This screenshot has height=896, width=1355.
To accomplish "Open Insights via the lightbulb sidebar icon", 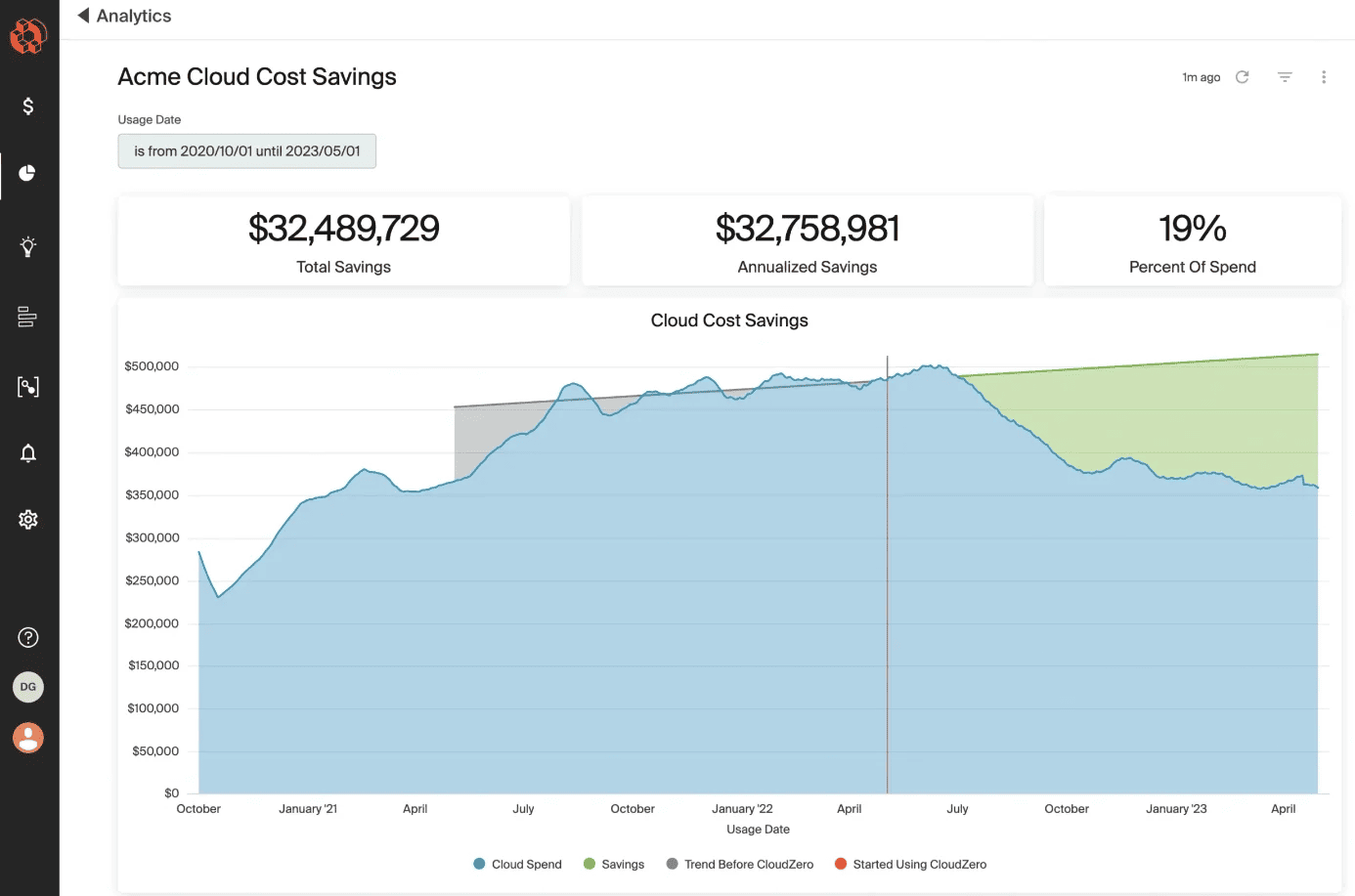I will click(27, 246).
